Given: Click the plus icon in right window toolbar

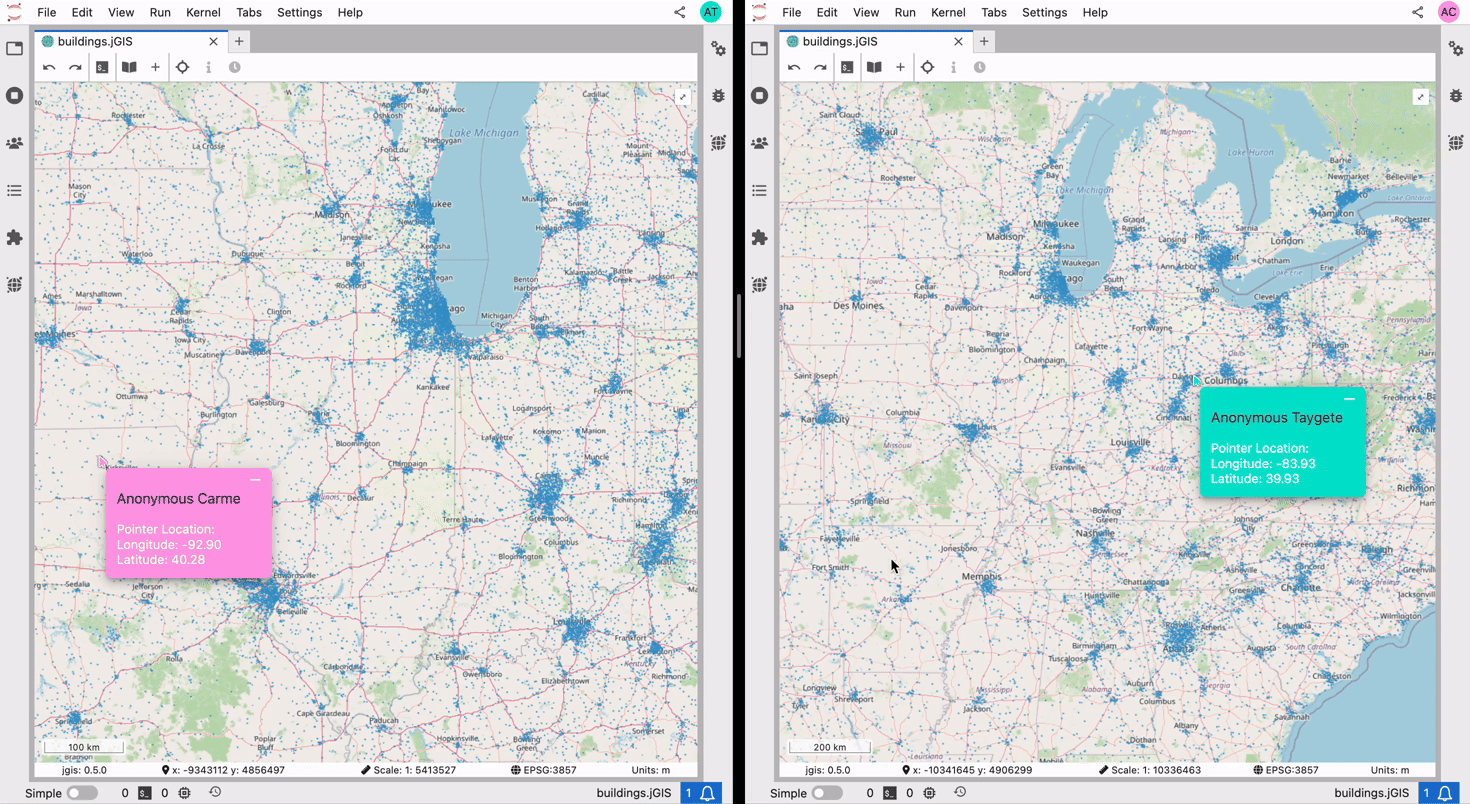Looking at the screenshot, I should pos(900,67).
